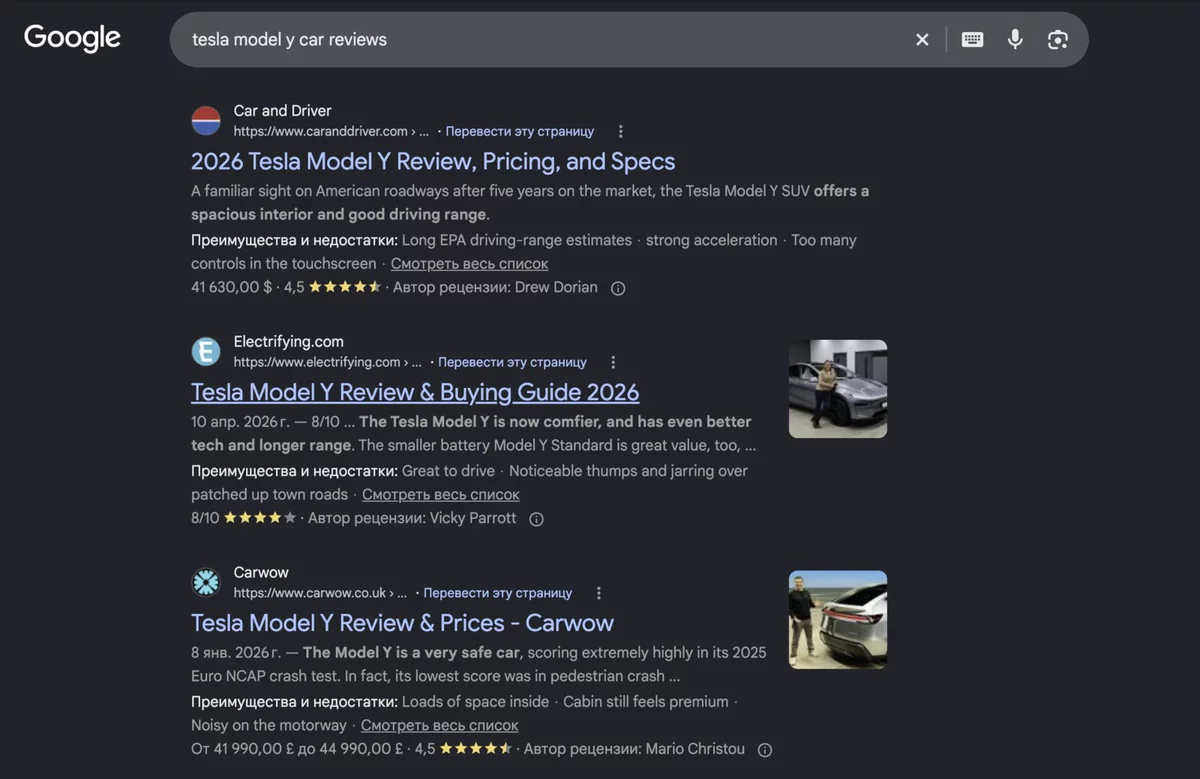Viewport: 1200px width, 779px height.
Task: Click the Car and Driver site name
Action: (x=282, y=111)
